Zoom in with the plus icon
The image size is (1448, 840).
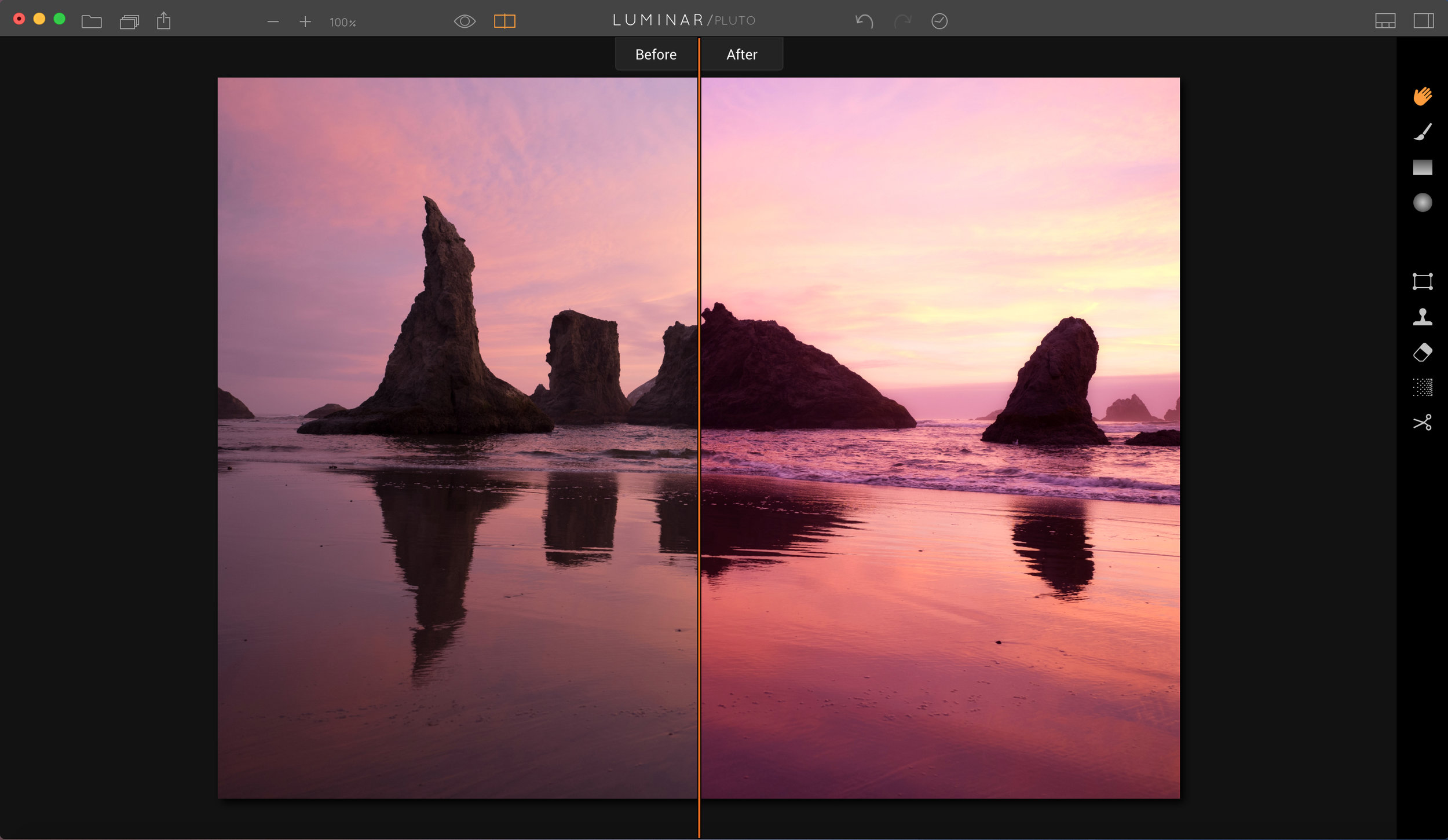[305, 22]
